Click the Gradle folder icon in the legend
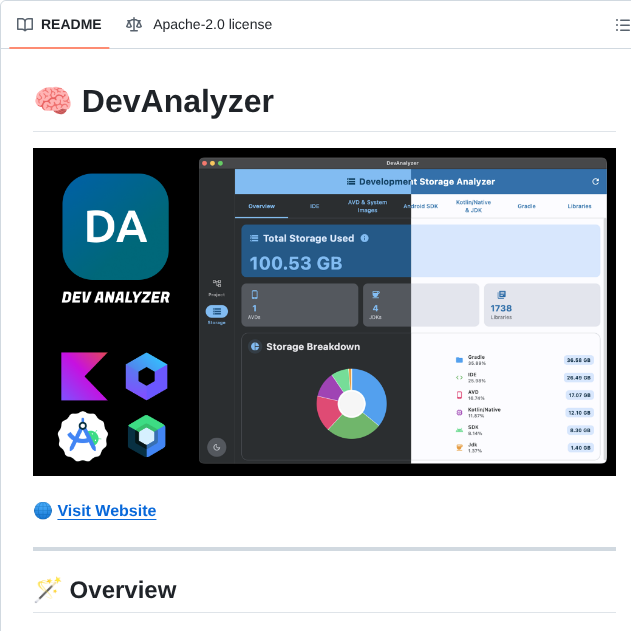 point(459,360)
